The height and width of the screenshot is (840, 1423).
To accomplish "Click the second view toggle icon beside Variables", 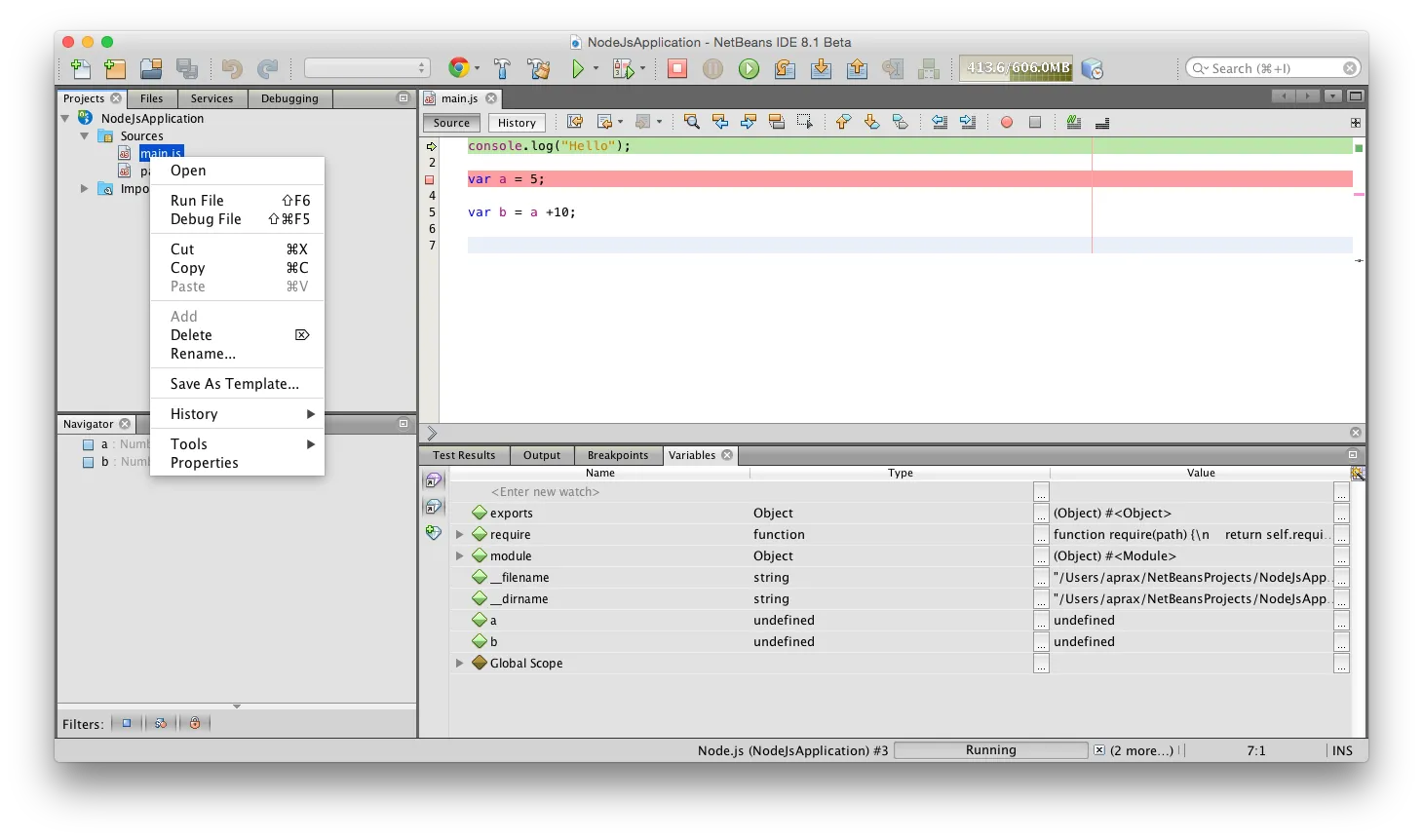I will coord(434,507).
